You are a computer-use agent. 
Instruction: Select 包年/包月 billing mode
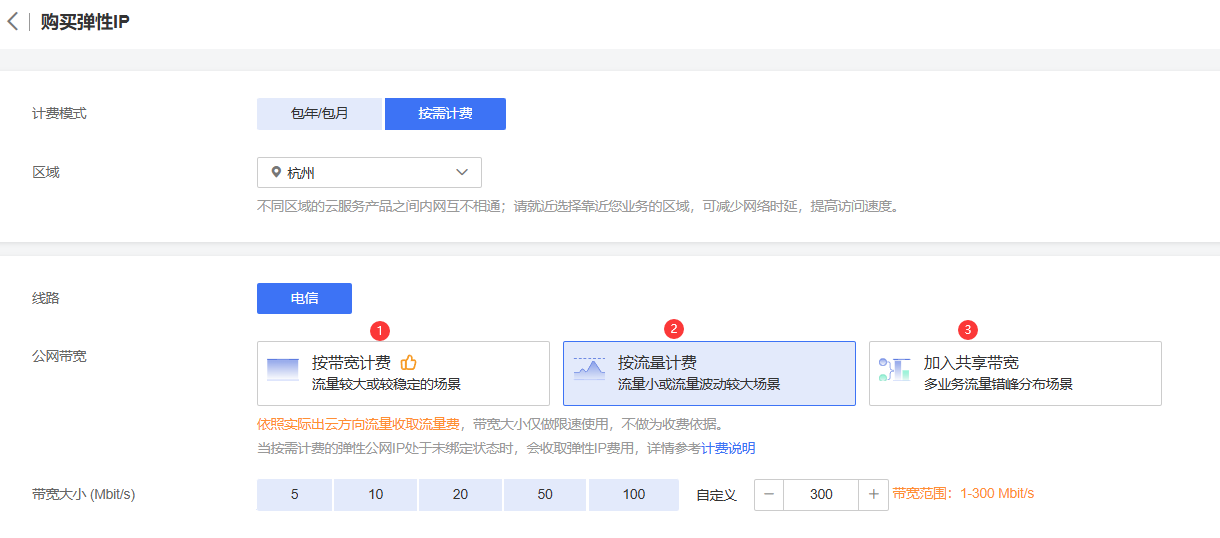point(319,114)
